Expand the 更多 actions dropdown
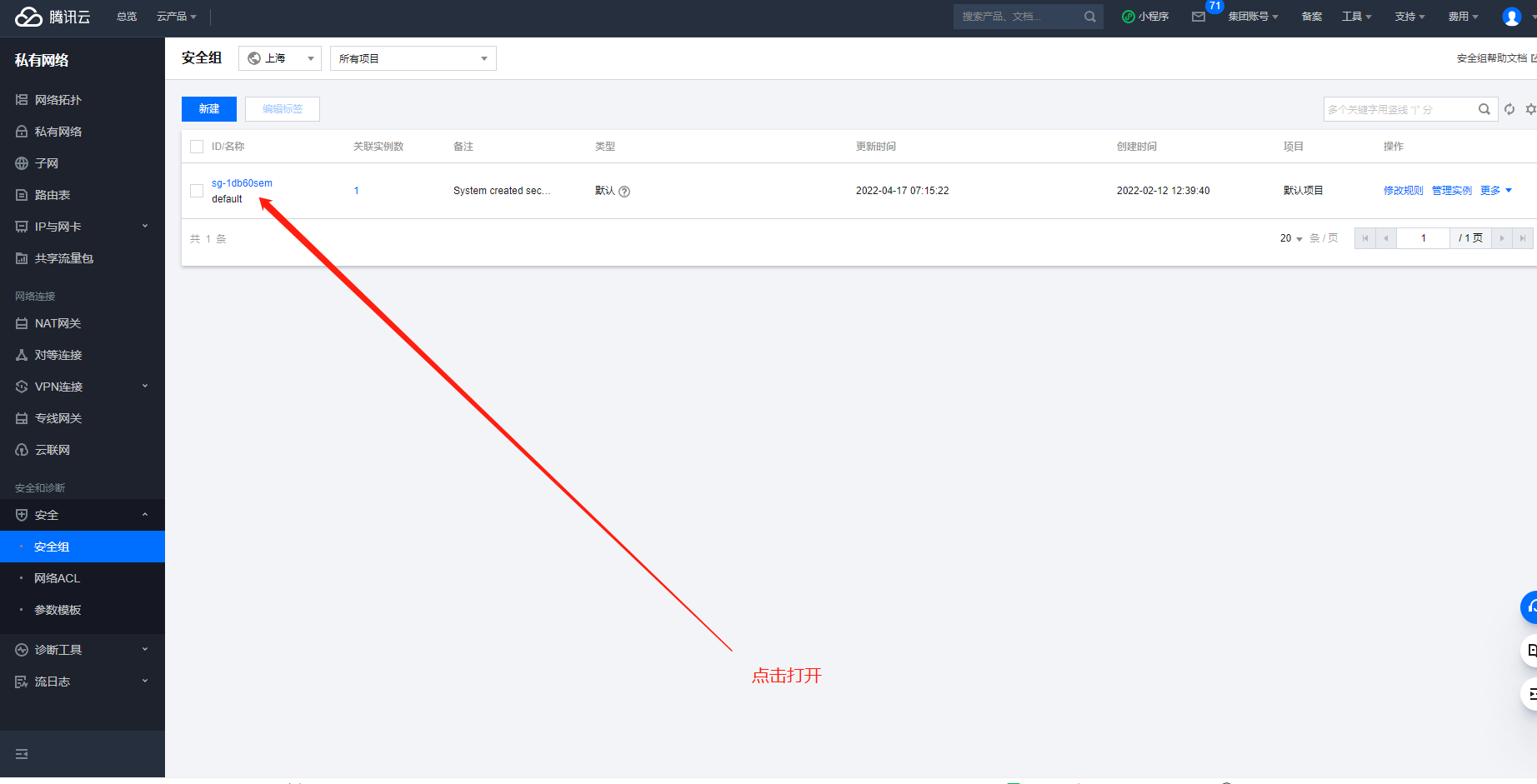This screenshot has height=784, width=1537. [x=1495, y=191]
